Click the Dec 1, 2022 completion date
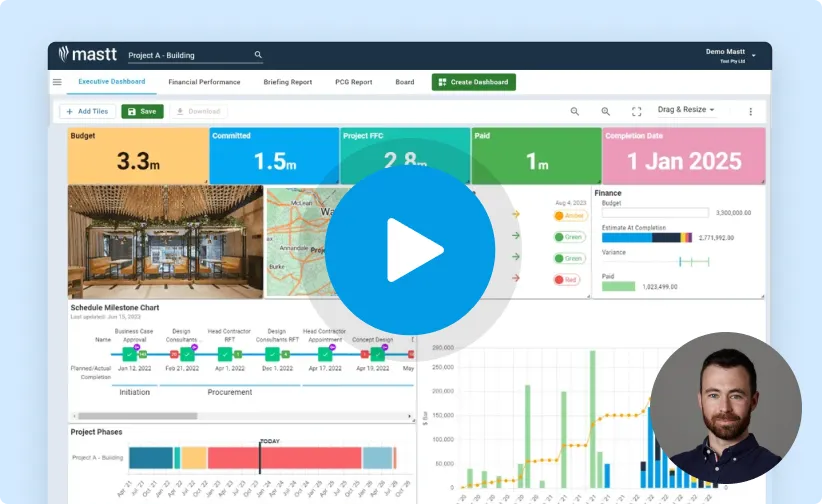The image size is (822, 504). pyautogui.click(x=277, y=368)
